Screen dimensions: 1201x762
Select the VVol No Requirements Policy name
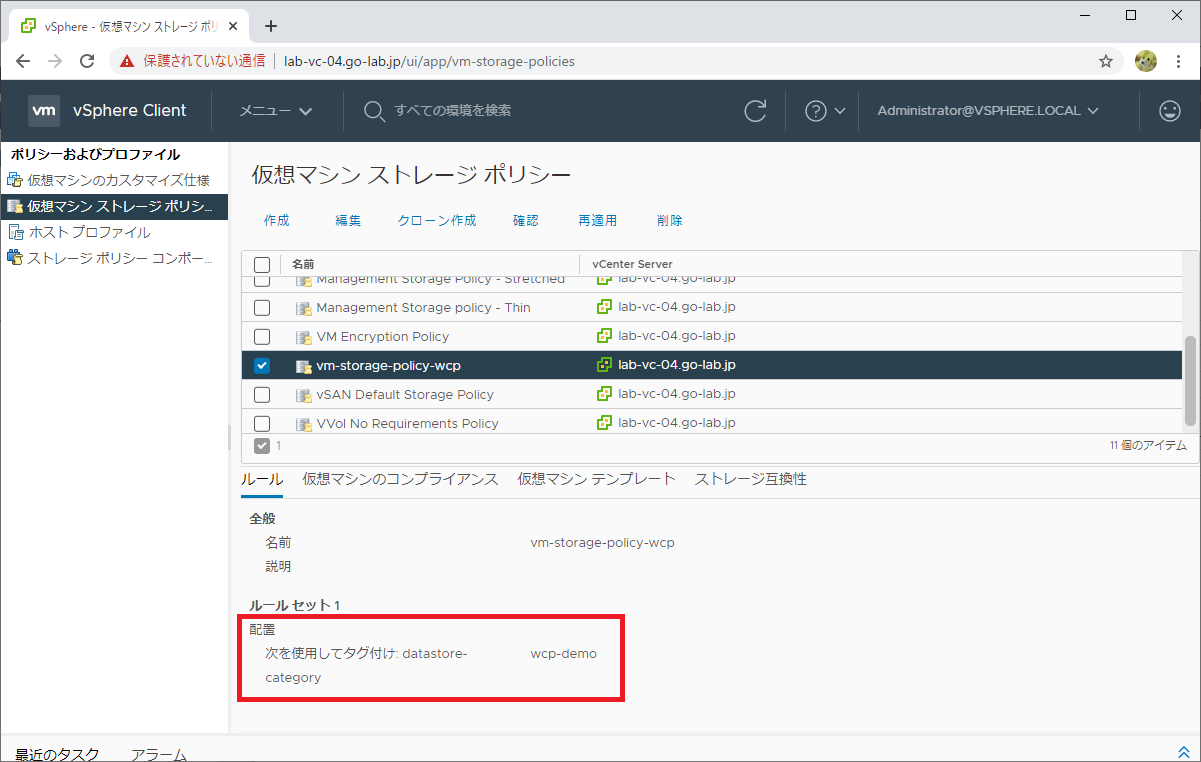tap(407, 423)
